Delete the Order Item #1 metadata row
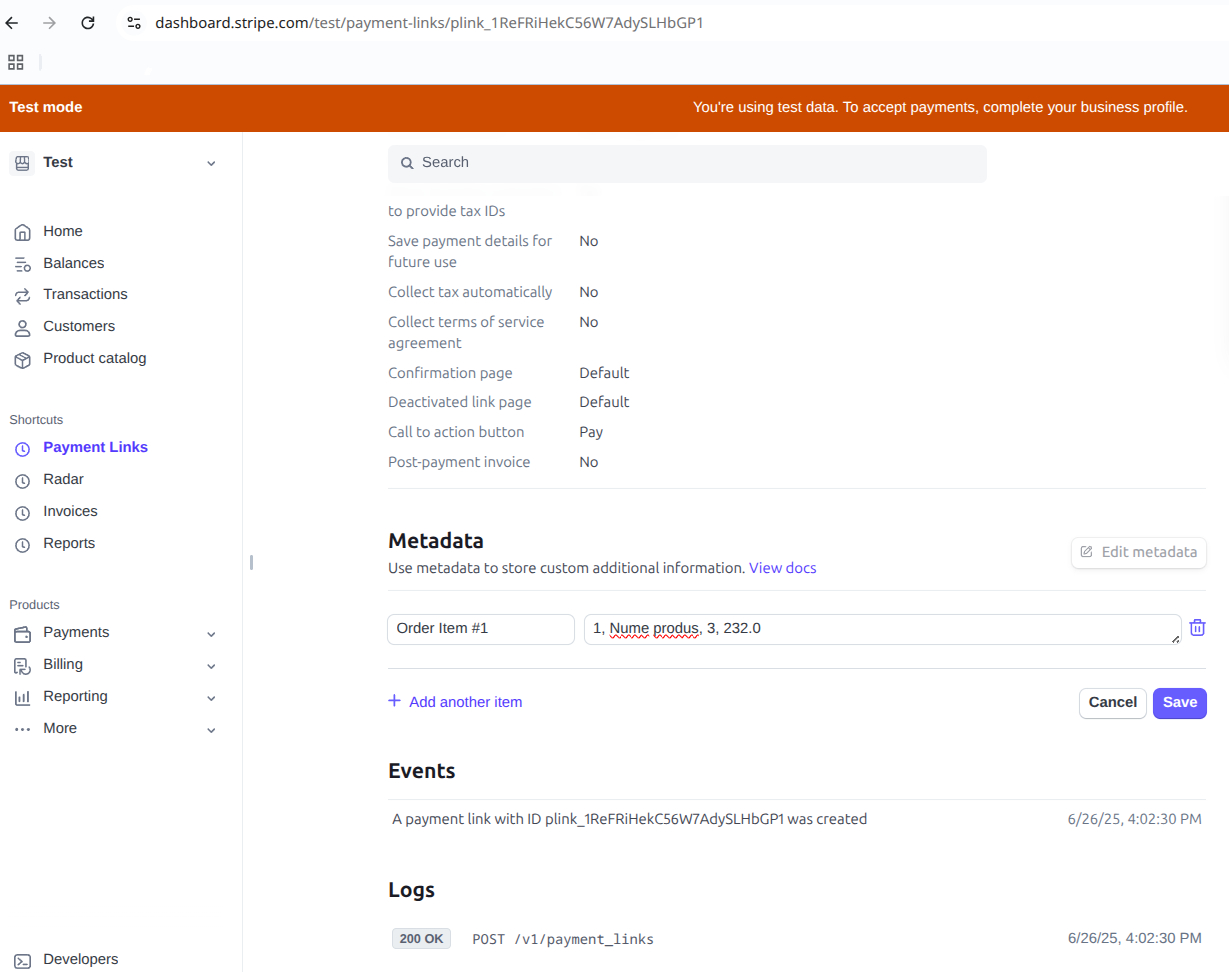 [1197, 627]
